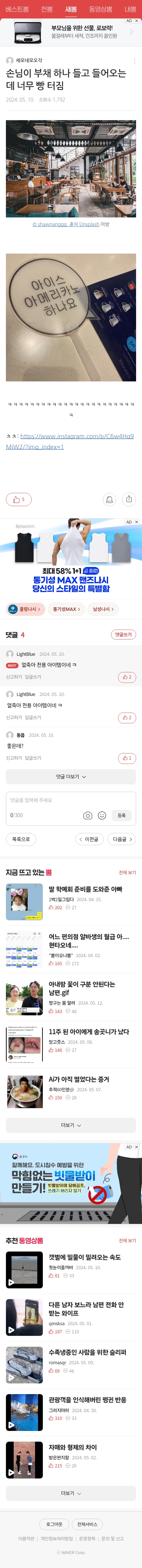Open the 갯벌에 밀물이 밀려오는 속도 video thumbnail

coord(24,1270)
